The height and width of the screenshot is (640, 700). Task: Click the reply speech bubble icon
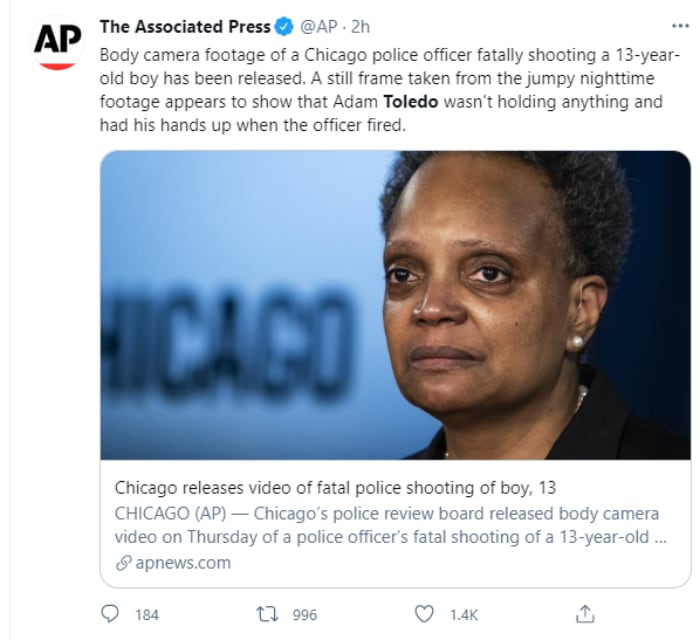(110, 614)
